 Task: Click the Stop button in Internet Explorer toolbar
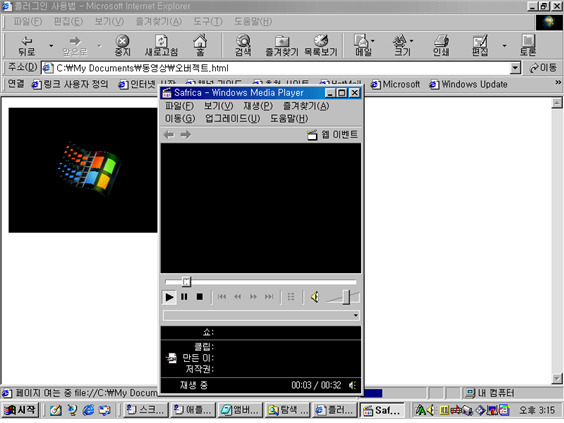click(122, 45)
